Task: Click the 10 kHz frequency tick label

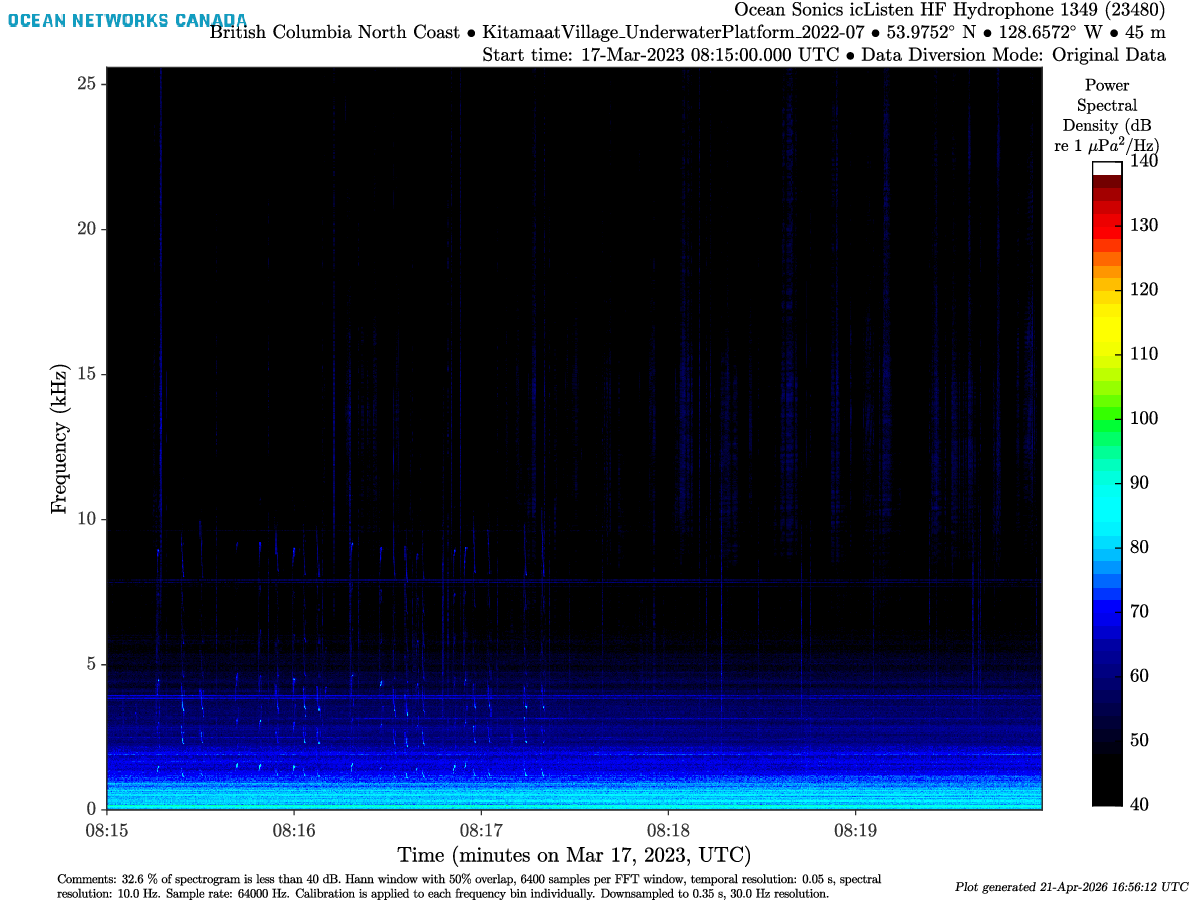Action: click(84, 519)
